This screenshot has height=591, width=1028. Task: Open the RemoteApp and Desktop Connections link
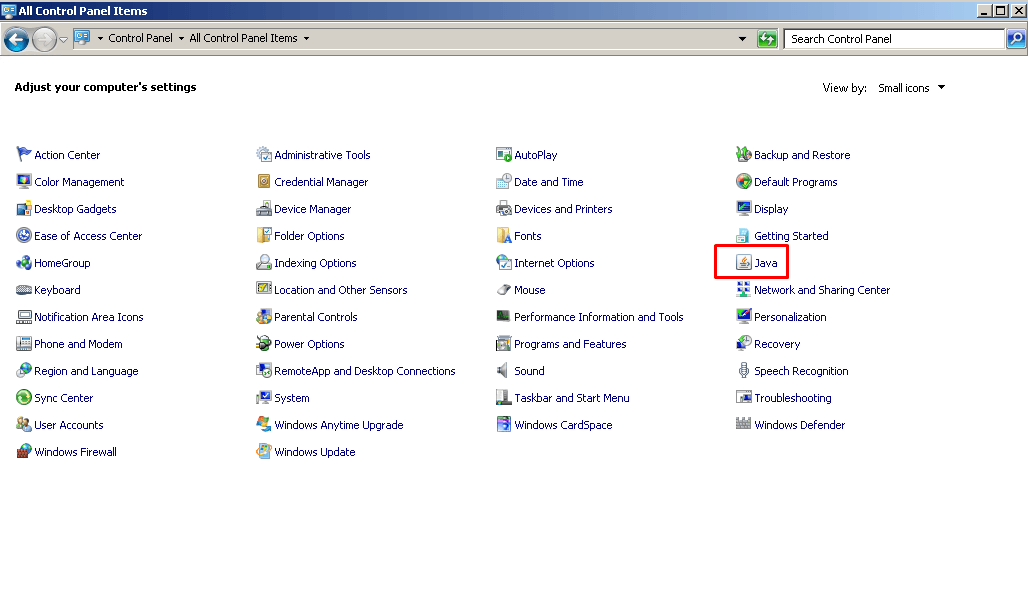coord(365,371)
